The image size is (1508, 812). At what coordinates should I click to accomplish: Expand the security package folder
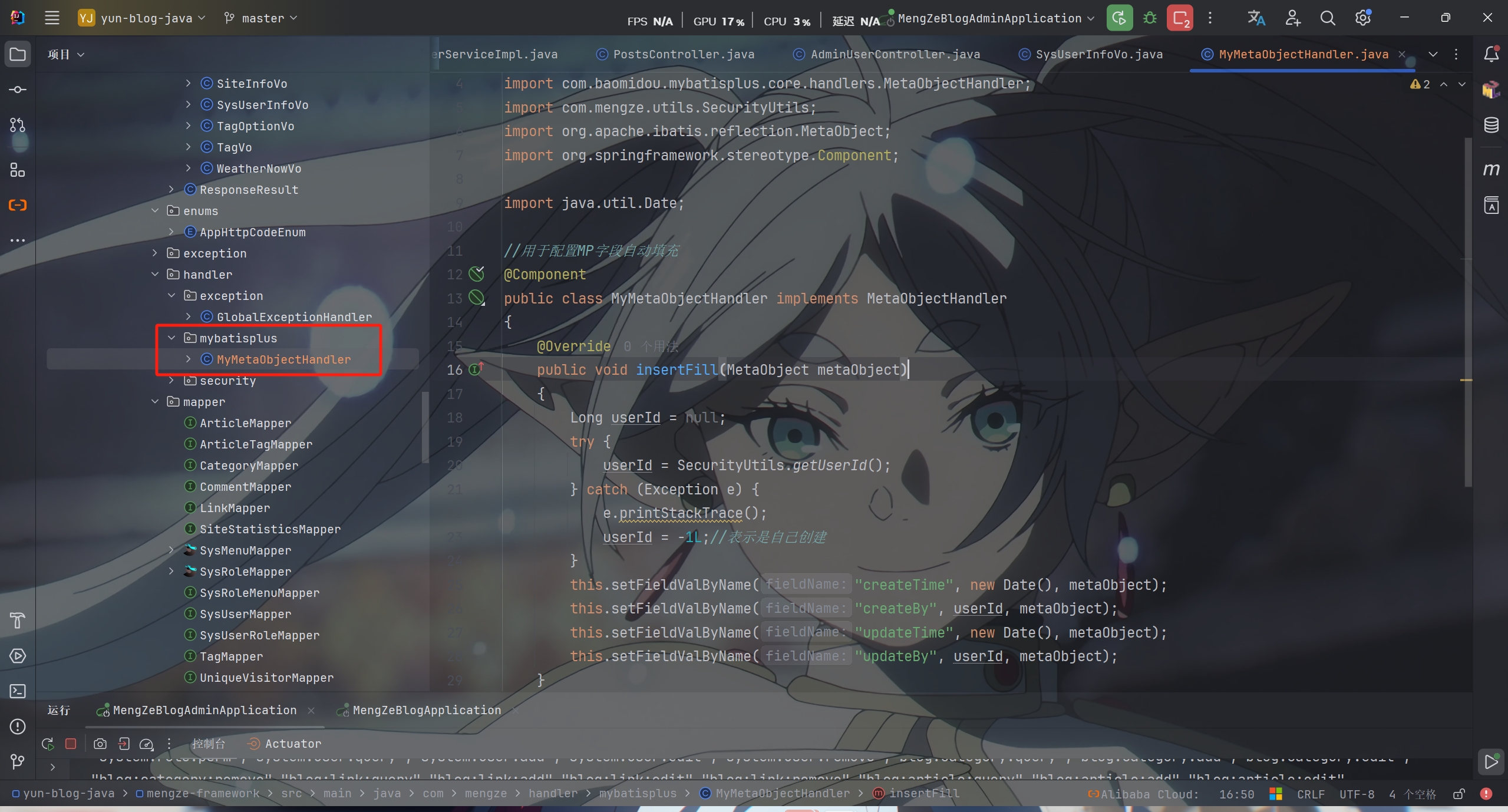click(171, 381)
